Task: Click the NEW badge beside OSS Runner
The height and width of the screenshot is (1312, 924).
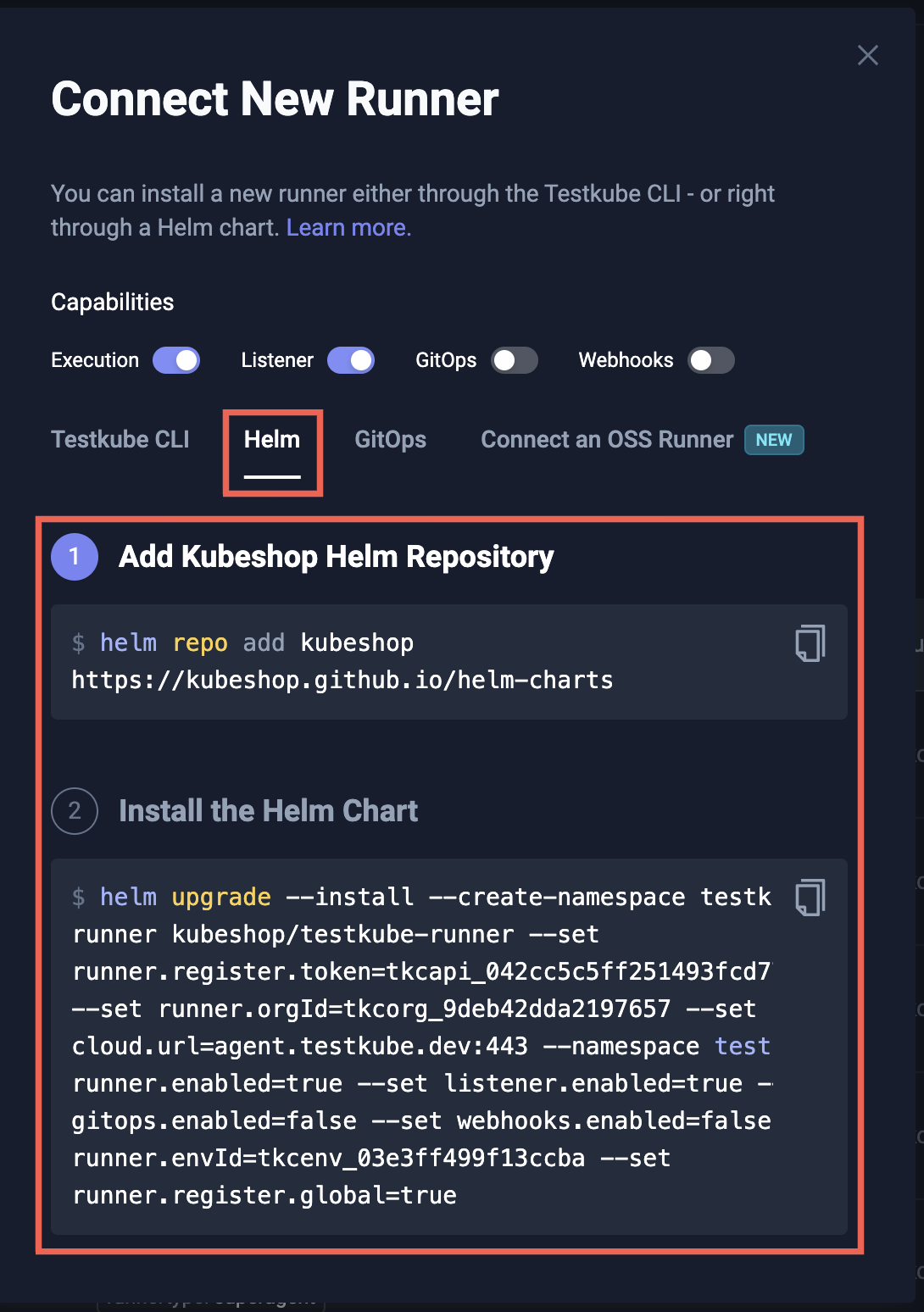Action: 774,440
